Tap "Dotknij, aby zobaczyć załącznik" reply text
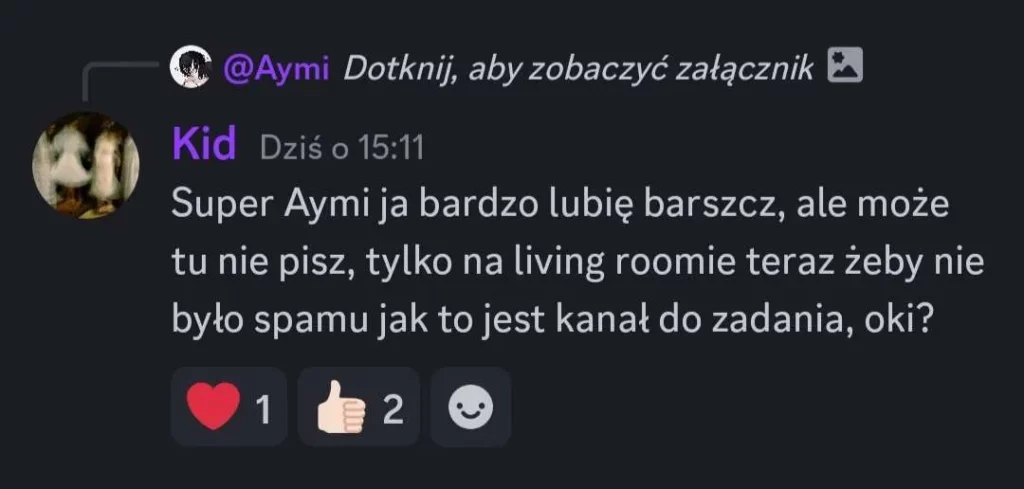The width and height of the screenshot is (1024, 489). tap(578, 68)
